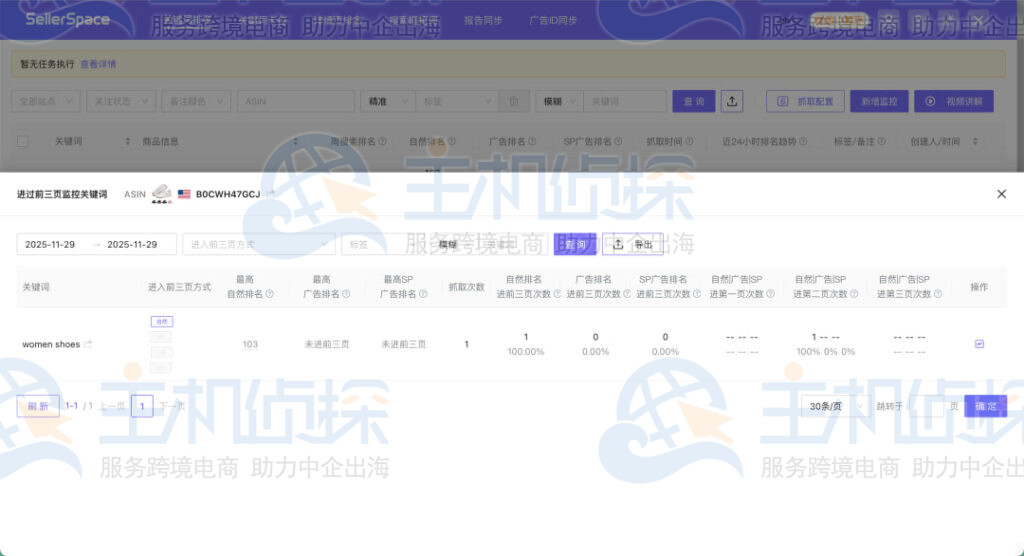This screenshot has height=556, width=1024.
Task: Open the start date field in the dialog
Action: (50, 244)
